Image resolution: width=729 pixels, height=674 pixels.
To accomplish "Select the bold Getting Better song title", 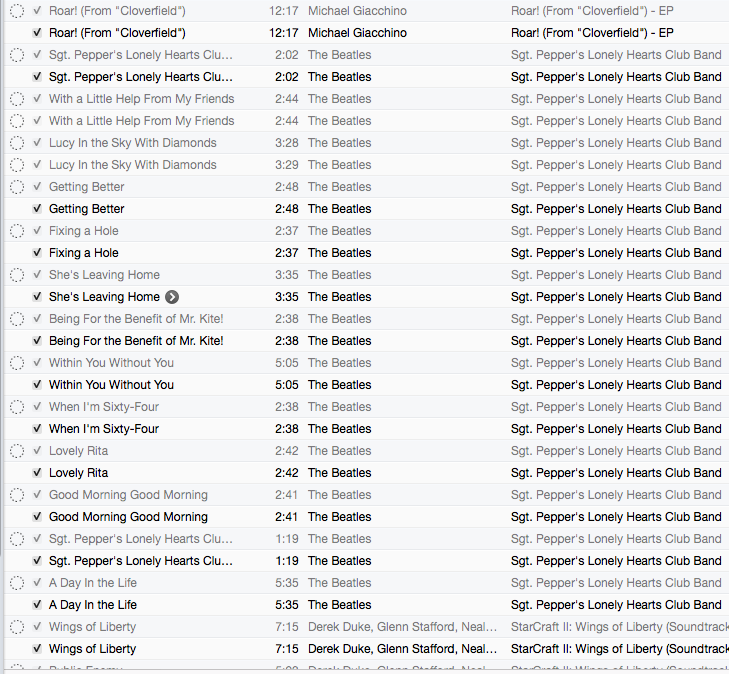I will coord(86,209).
